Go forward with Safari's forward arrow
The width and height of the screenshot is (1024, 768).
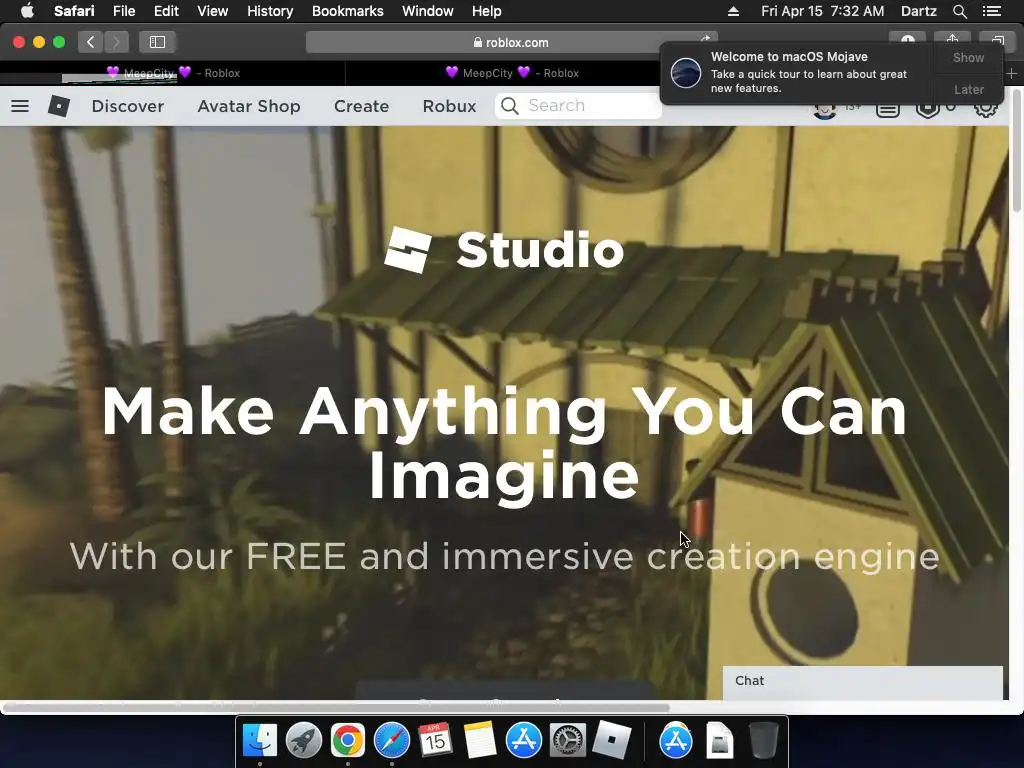tap(116, 42)
